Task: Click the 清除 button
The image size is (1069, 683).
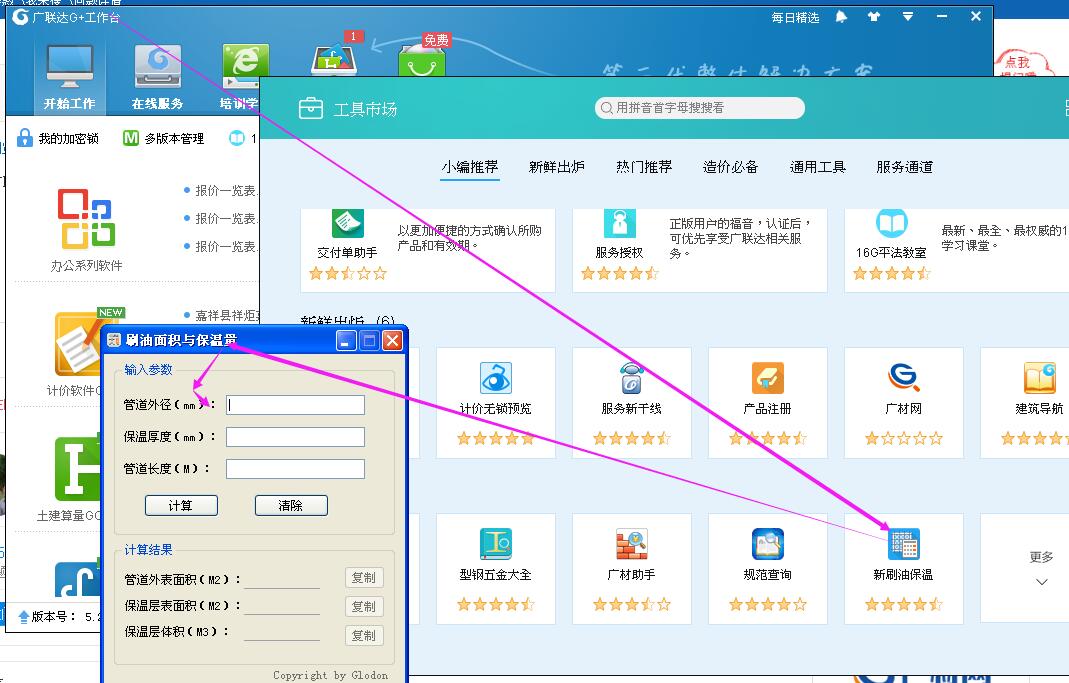Action: [291, 506]
